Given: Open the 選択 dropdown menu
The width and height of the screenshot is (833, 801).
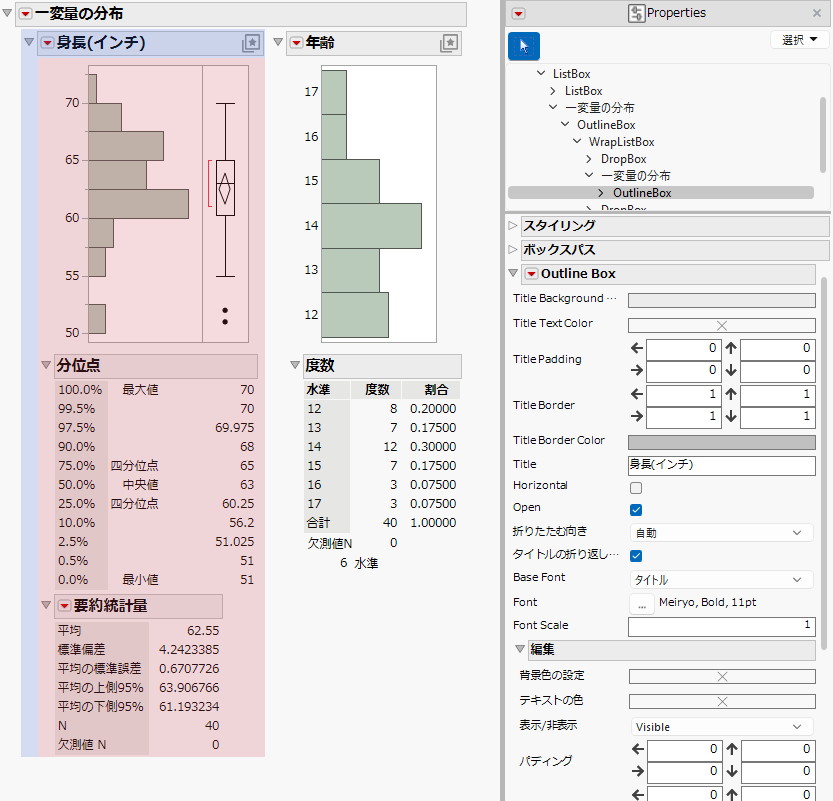Looking at the screenshot, I should 800,40.
